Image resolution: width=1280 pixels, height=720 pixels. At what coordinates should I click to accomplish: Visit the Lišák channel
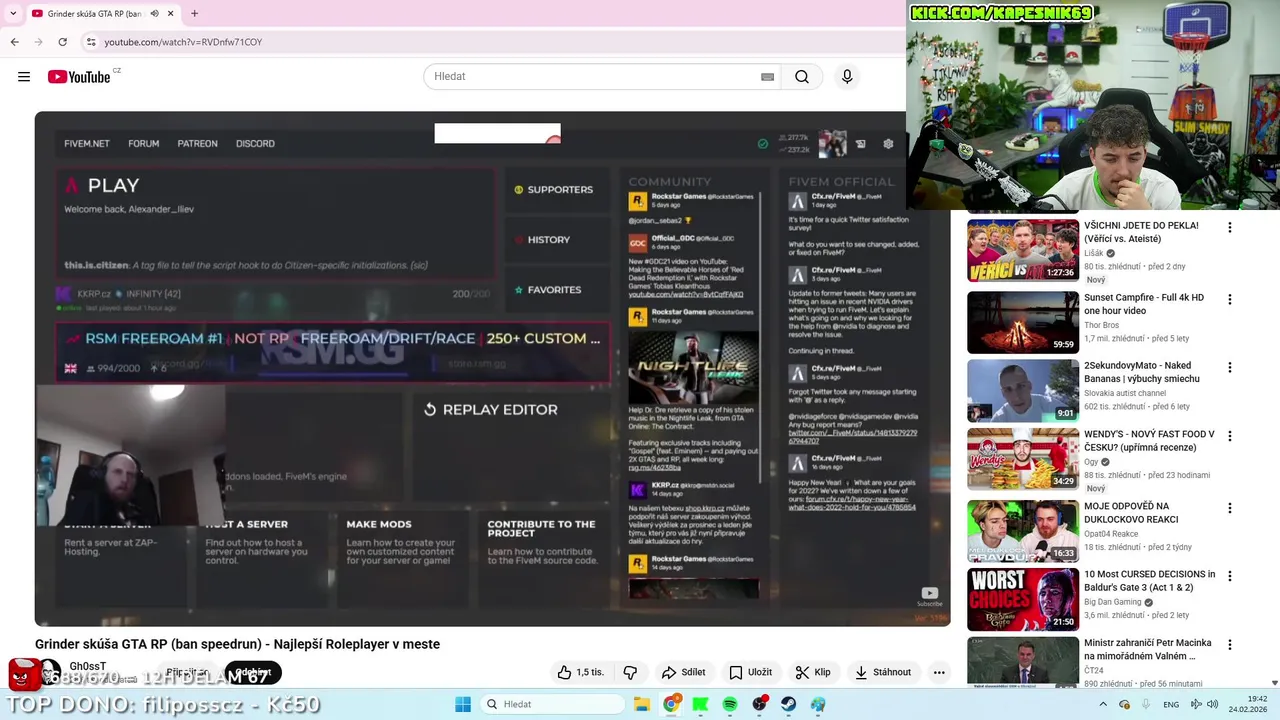pos(1094,254)
